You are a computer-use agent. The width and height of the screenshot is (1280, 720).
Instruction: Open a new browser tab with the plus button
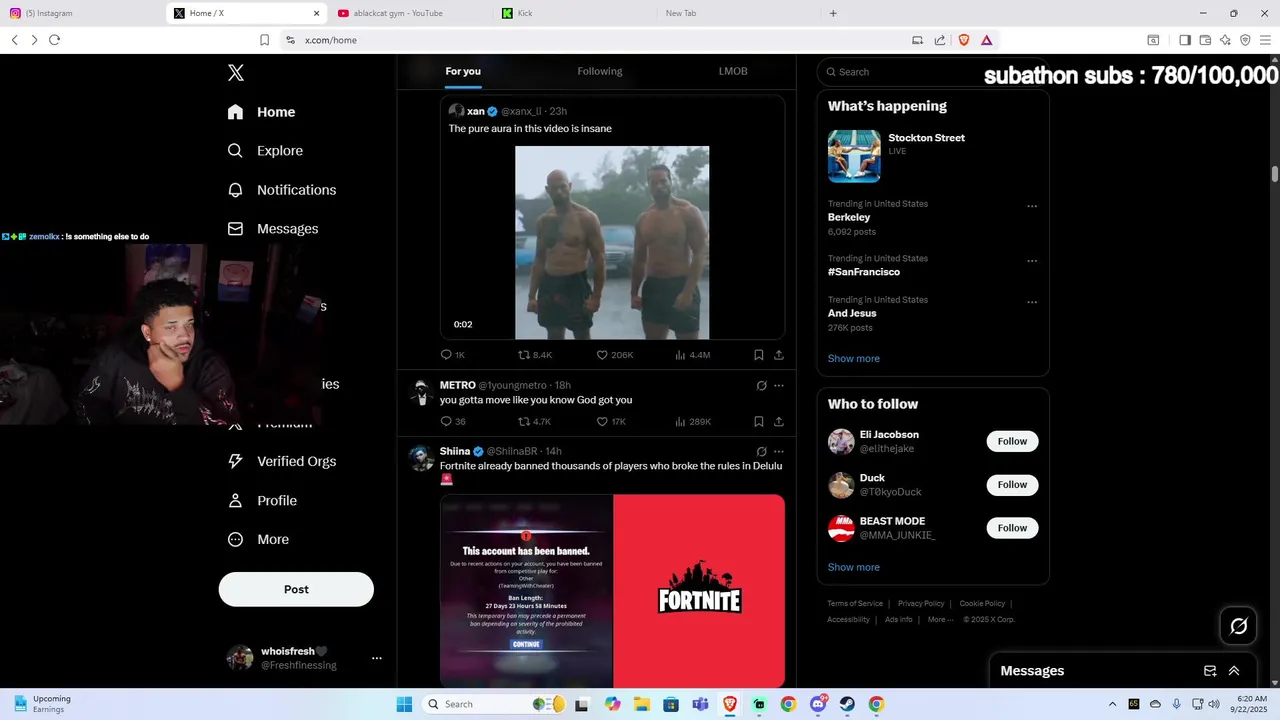point(833,13)
